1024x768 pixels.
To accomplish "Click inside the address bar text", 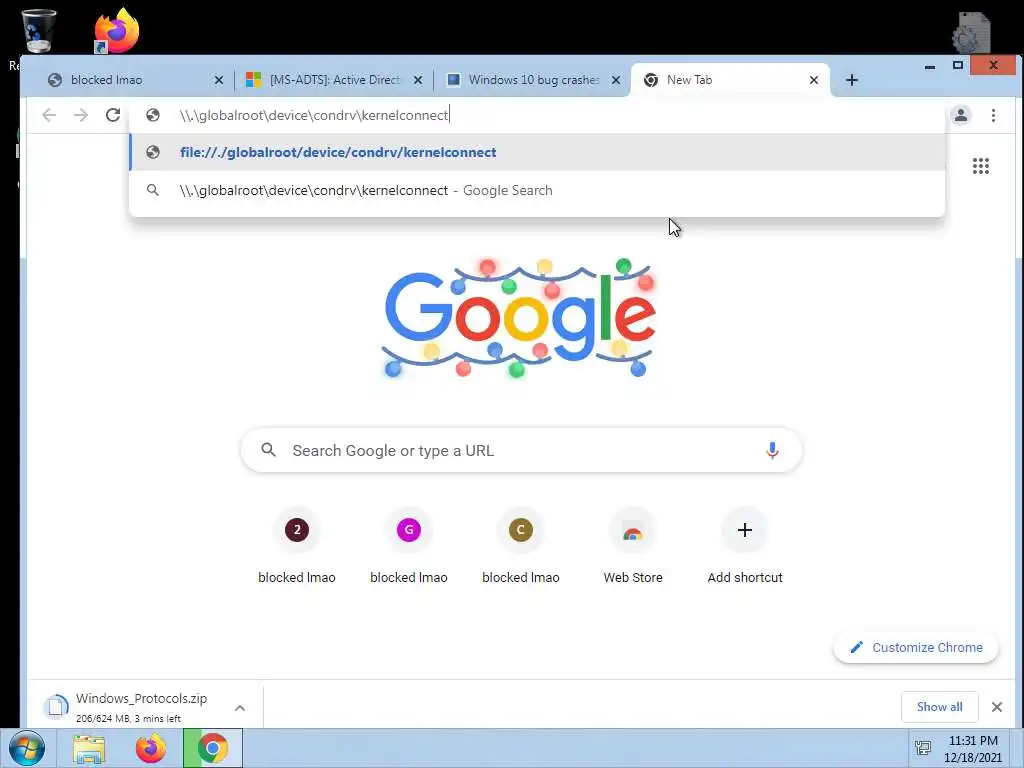I will (x=314, y=116).
